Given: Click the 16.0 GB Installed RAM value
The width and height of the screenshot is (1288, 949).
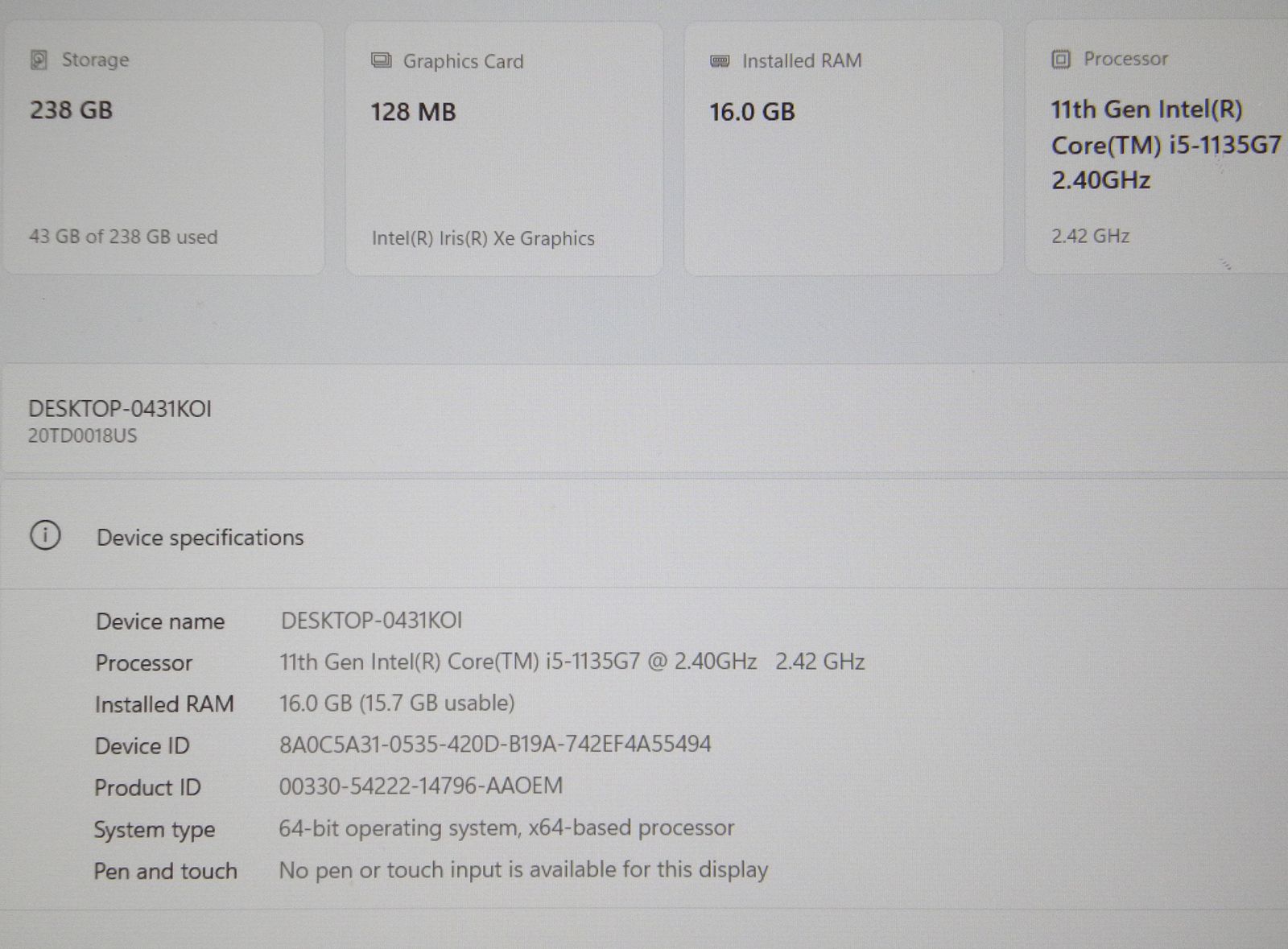Looking at the screenshot, I should click(x=752, y=112).
